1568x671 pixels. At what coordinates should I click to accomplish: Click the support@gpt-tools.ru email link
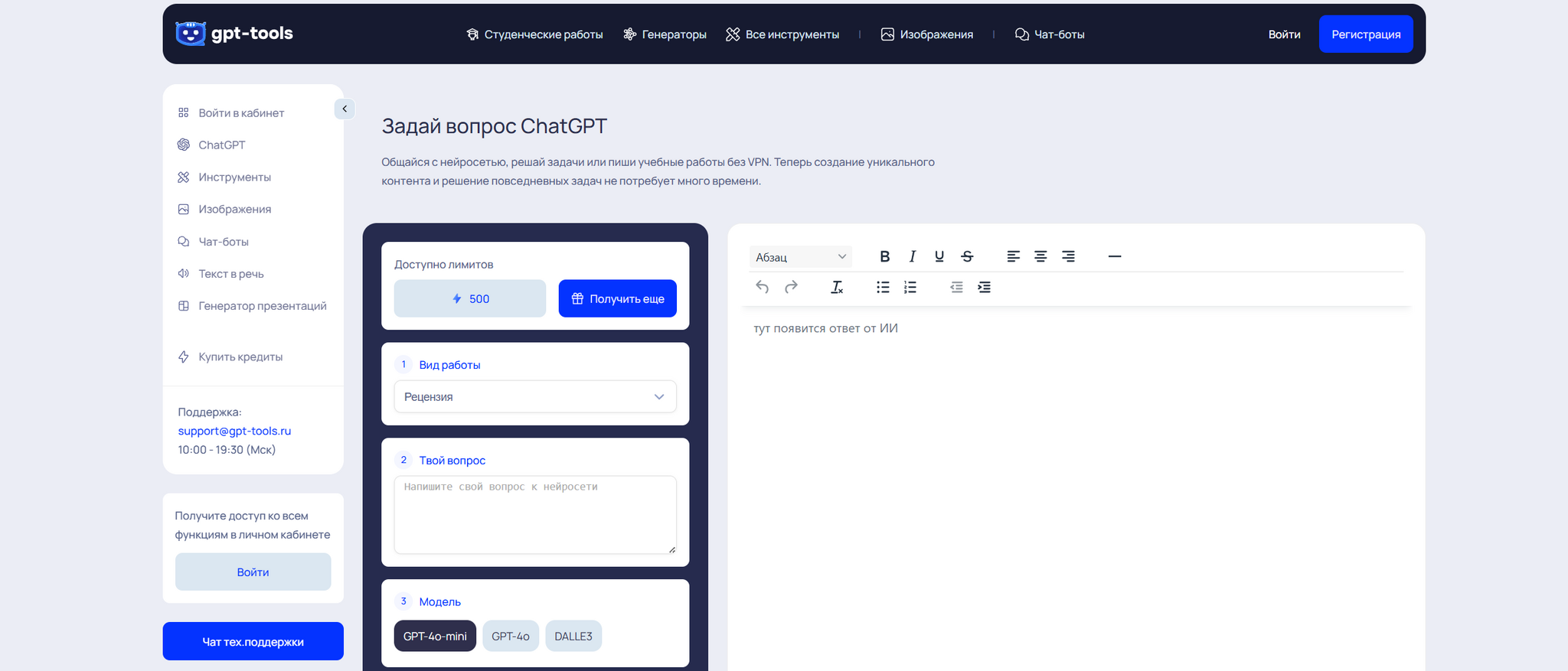coord(234,431)
